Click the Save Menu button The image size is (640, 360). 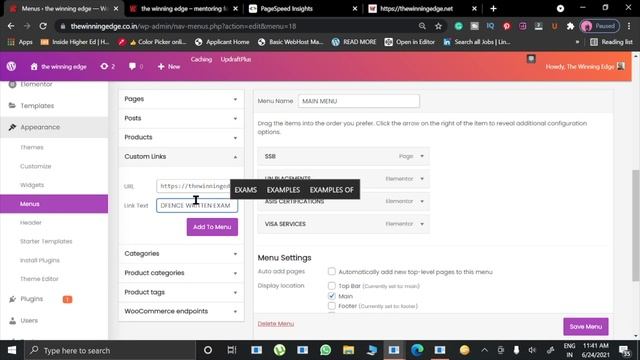[586, 327]
